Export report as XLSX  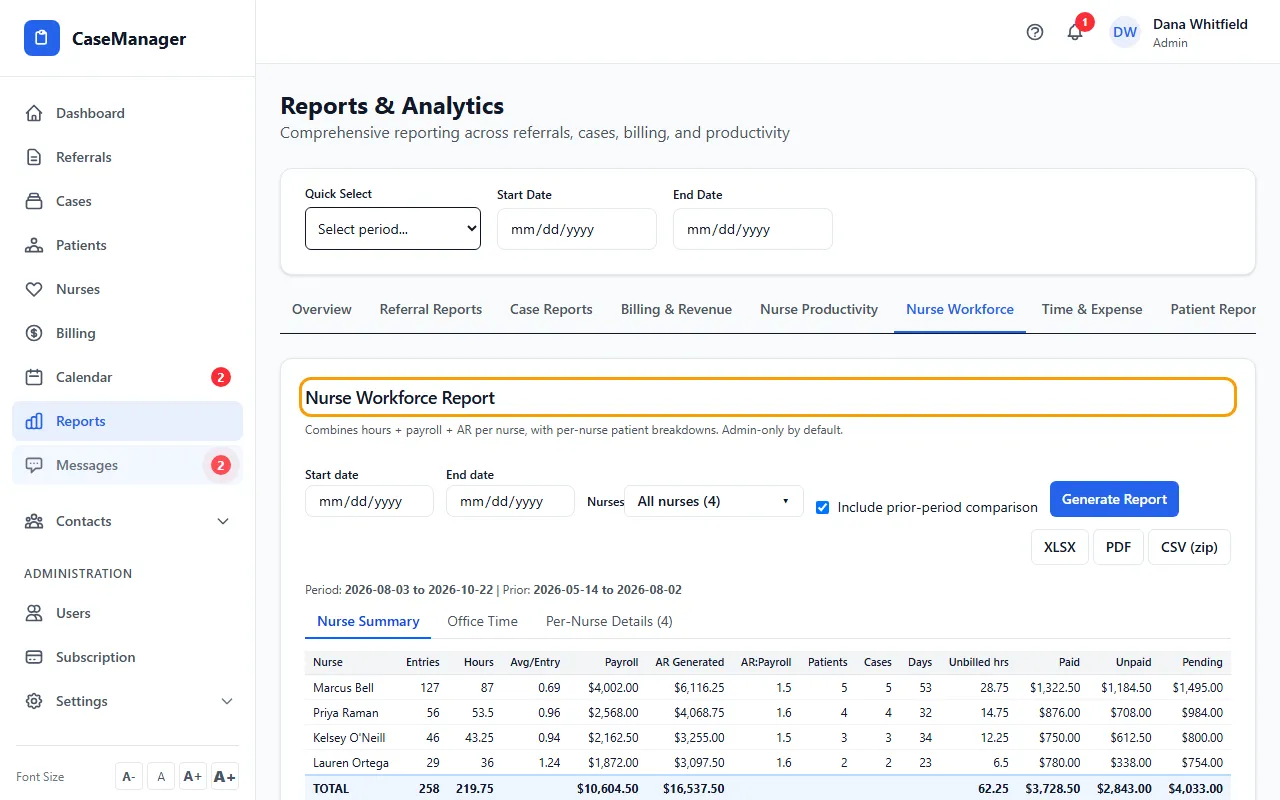point(1060,547)
